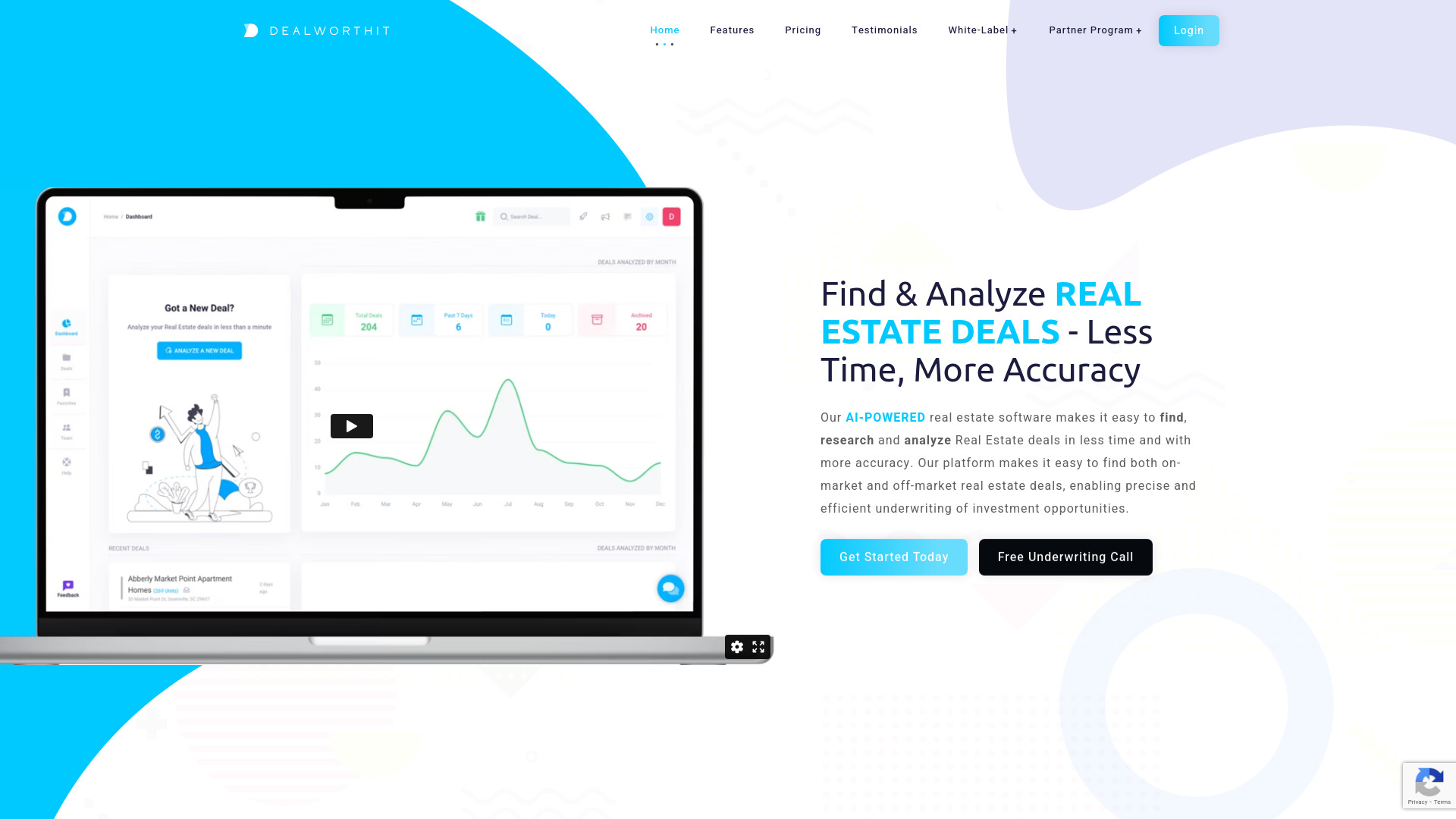Click the search deals input field icon
The height and width of the screenshot is (819, 1456).
click(504, 216)
